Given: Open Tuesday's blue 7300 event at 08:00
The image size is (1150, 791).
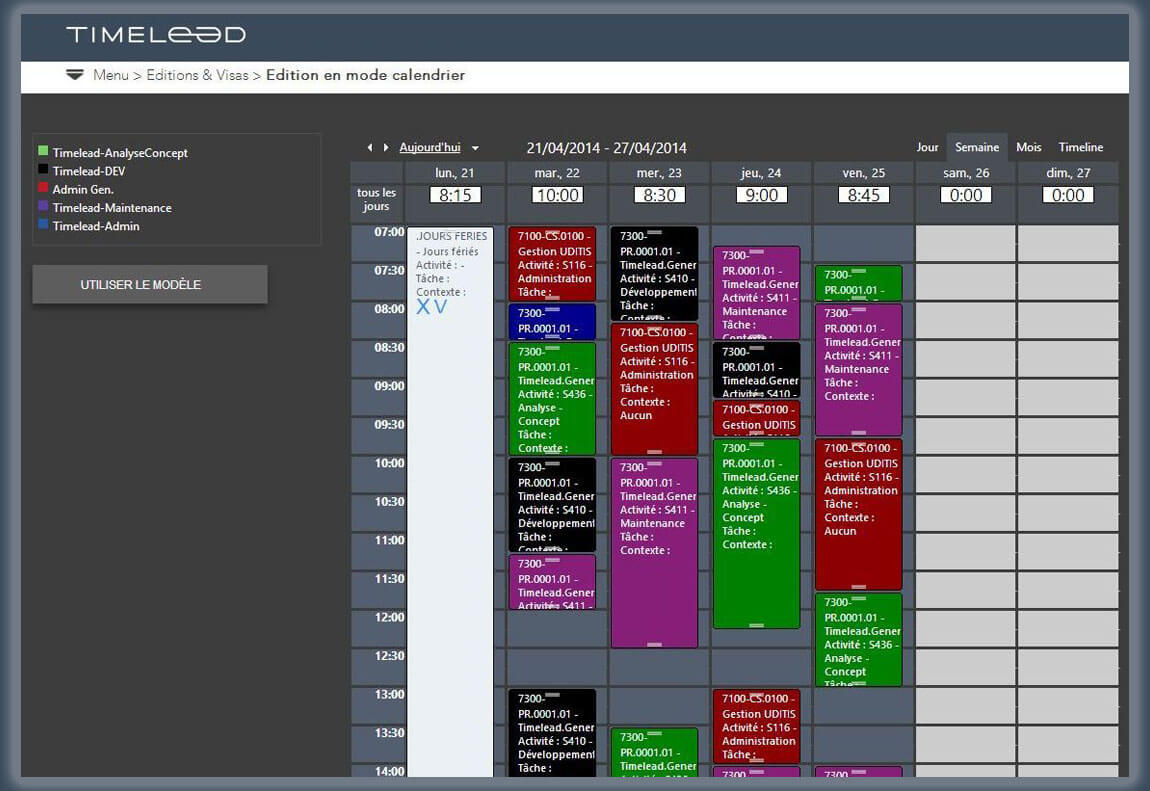Looking at the screenshot, I should click(x=552, y=322).
